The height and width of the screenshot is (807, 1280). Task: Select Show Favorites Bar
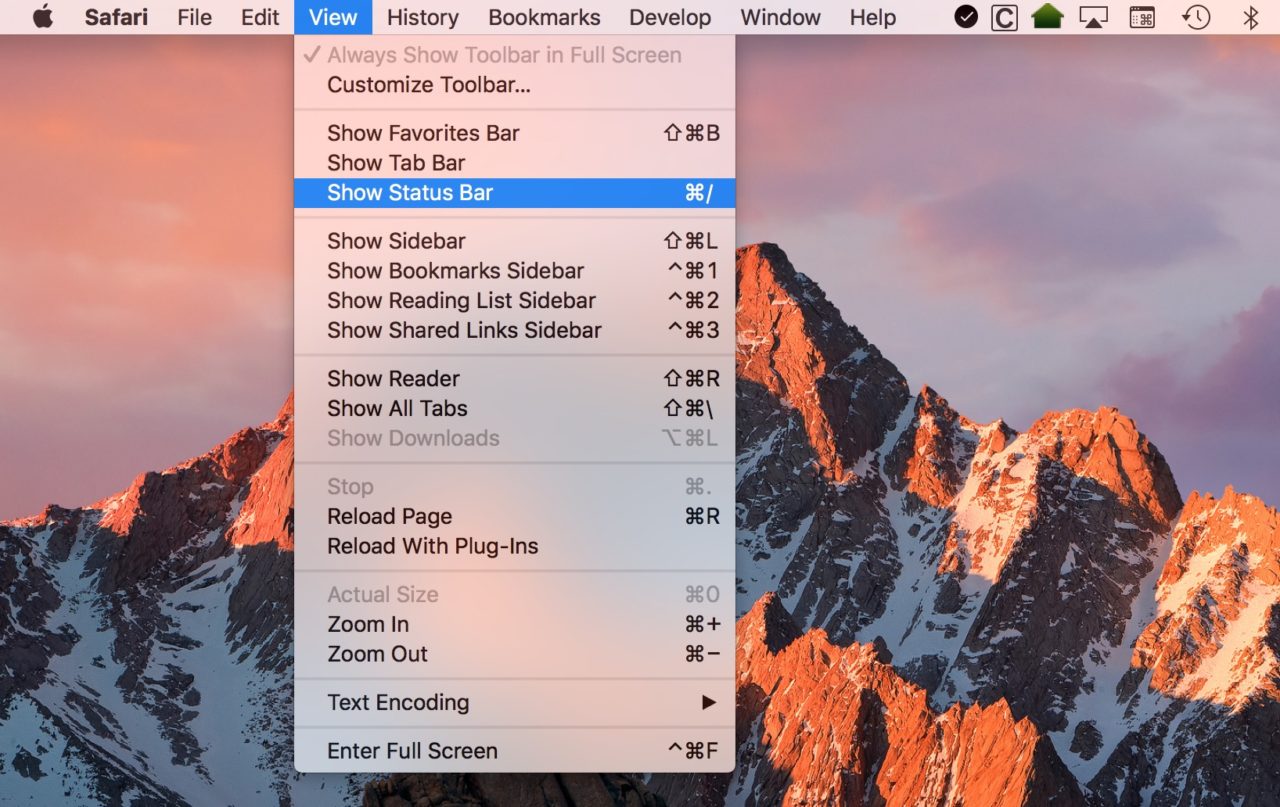(x=514, y=133)
